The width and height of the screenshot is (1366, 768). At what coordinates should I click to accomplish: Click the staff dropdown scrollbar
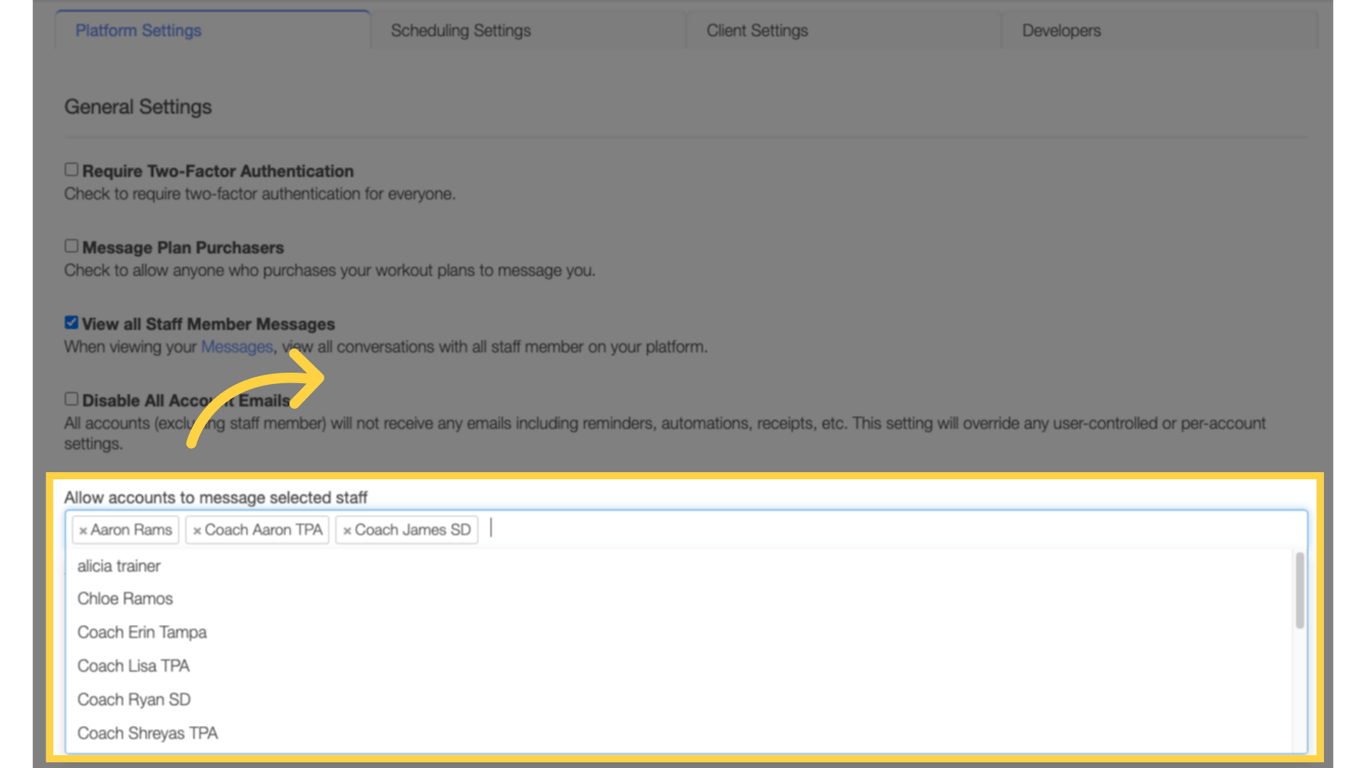tap(1300, 590)
